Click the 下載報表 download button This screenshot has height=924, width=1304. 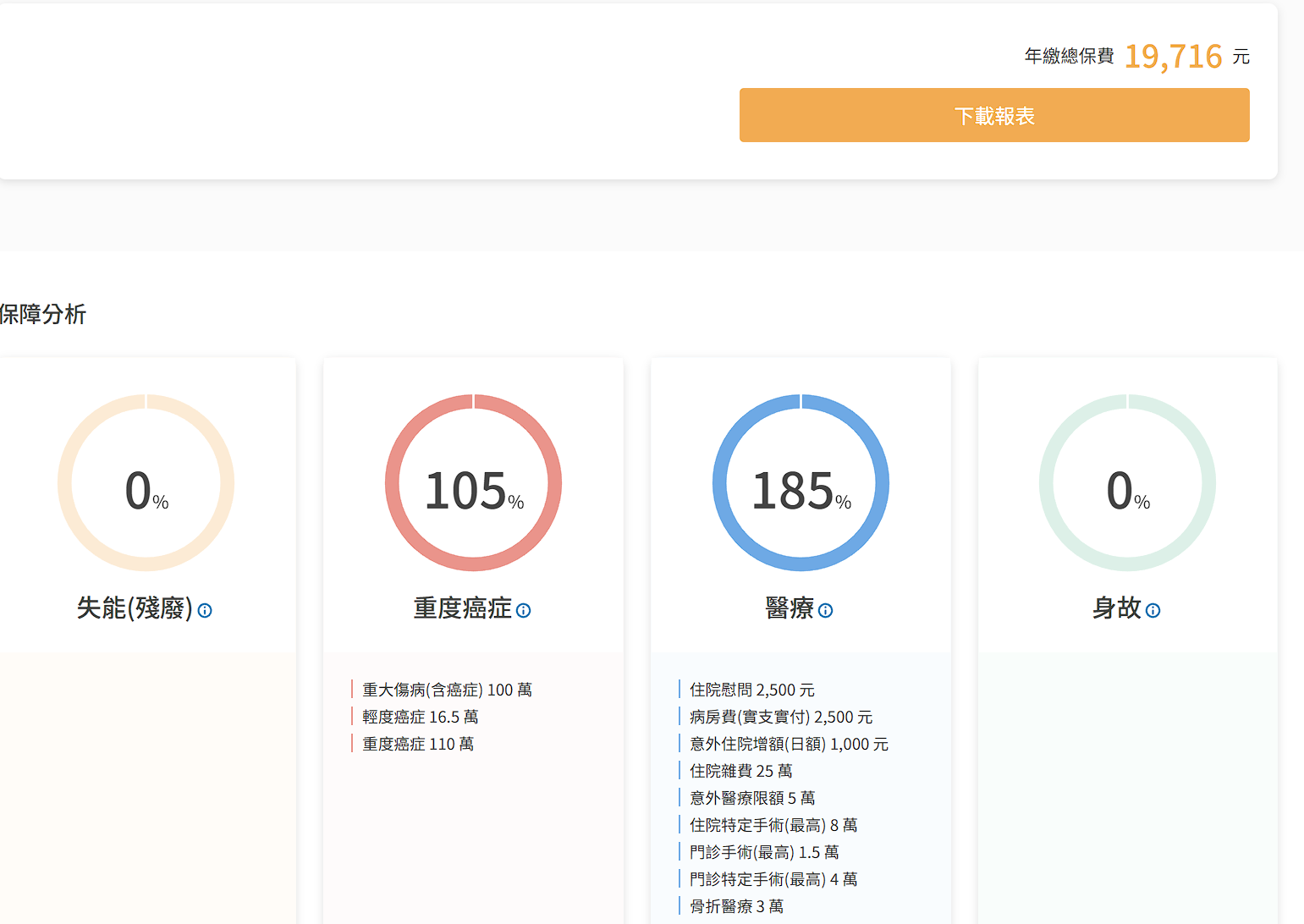pyautogui.click(x=993, y=115)
